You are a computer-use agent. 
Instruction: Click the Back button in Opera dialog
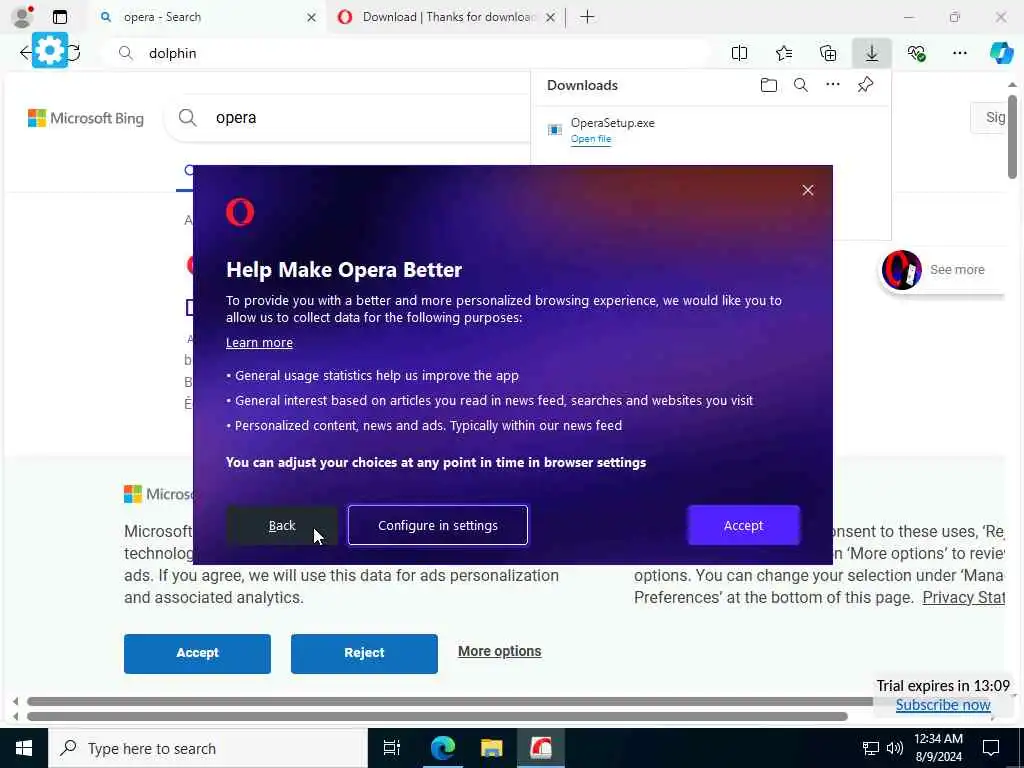coord(282,525)
